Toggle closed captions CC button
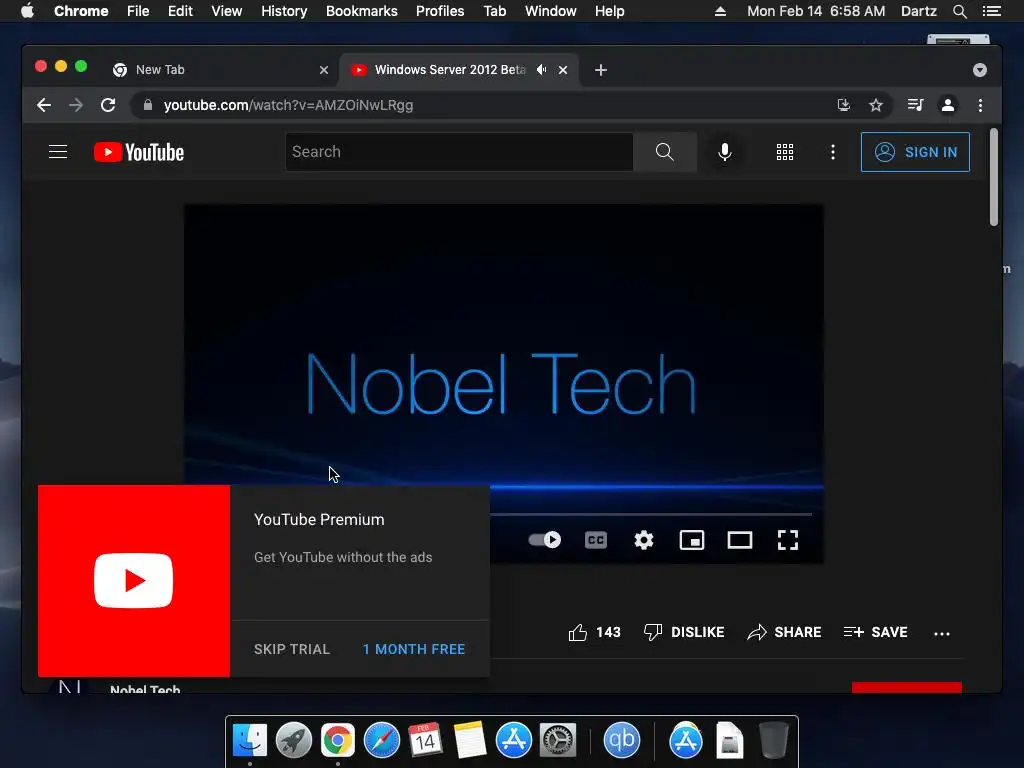This screenshot has height=768, width=1024. click(x=596, y=540)
